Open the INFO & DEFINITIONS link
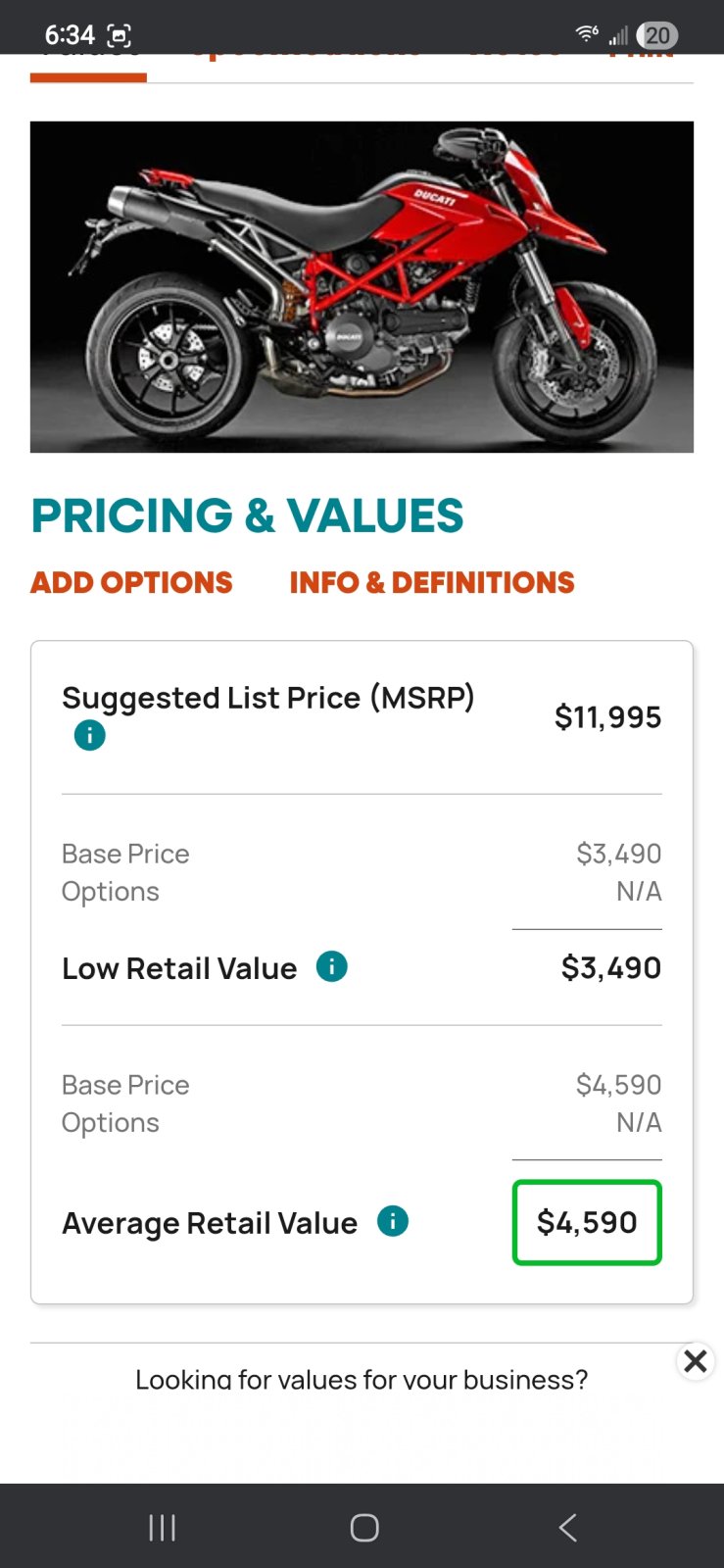The image size is (724, 1568). (x=432, y=582)
